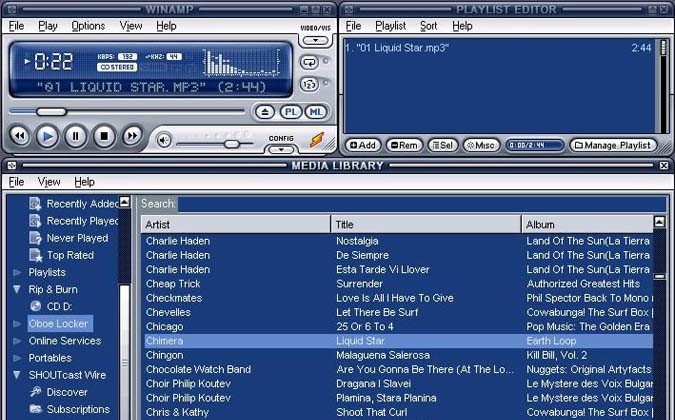Image resolution: width=675 pixels, height=420 pixels.
Task: Open the Options menu
Action: [88, 26]
